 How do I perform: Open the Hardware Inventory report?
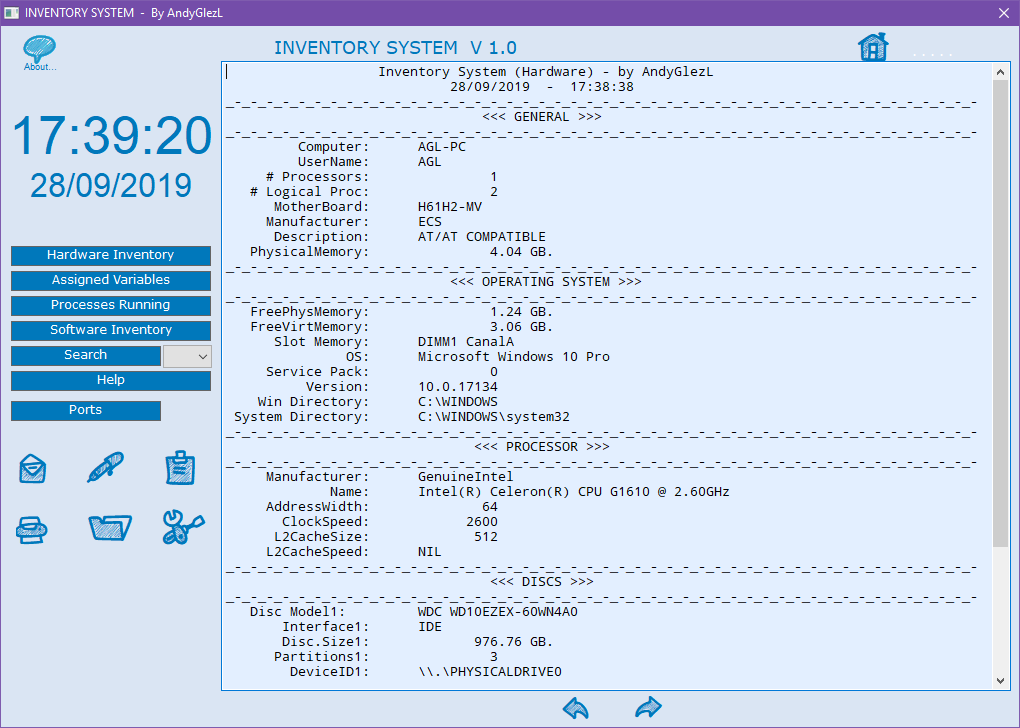tap(110, 256)
